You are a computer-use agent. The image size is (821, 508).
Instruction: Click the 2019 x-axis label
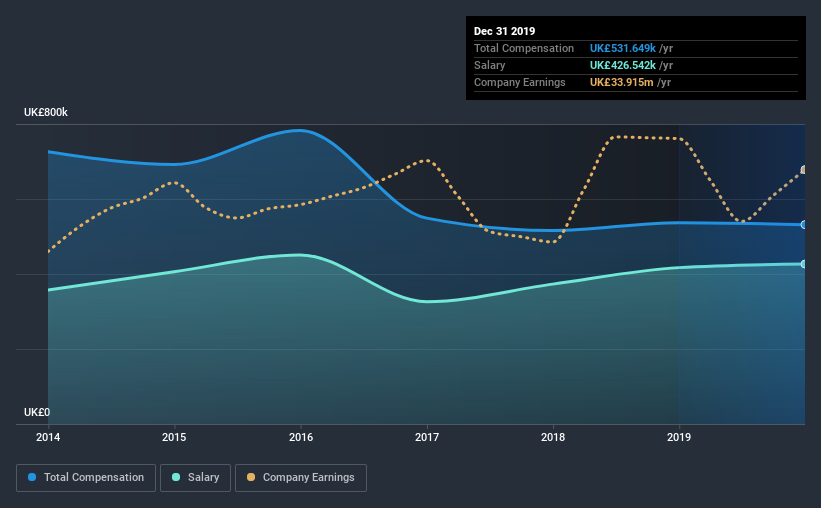click(679, 437)
